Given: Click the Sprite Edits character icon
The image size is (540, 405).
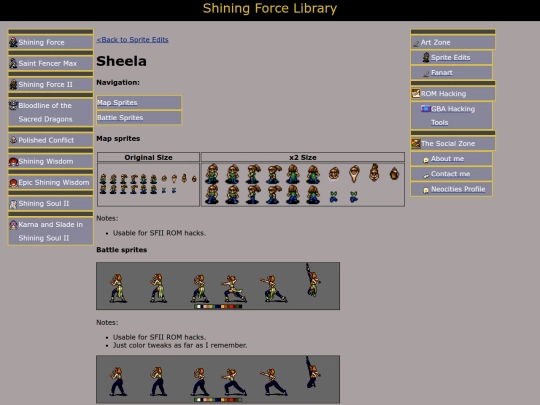Looking at the screenshot, I should pos(426,58).
